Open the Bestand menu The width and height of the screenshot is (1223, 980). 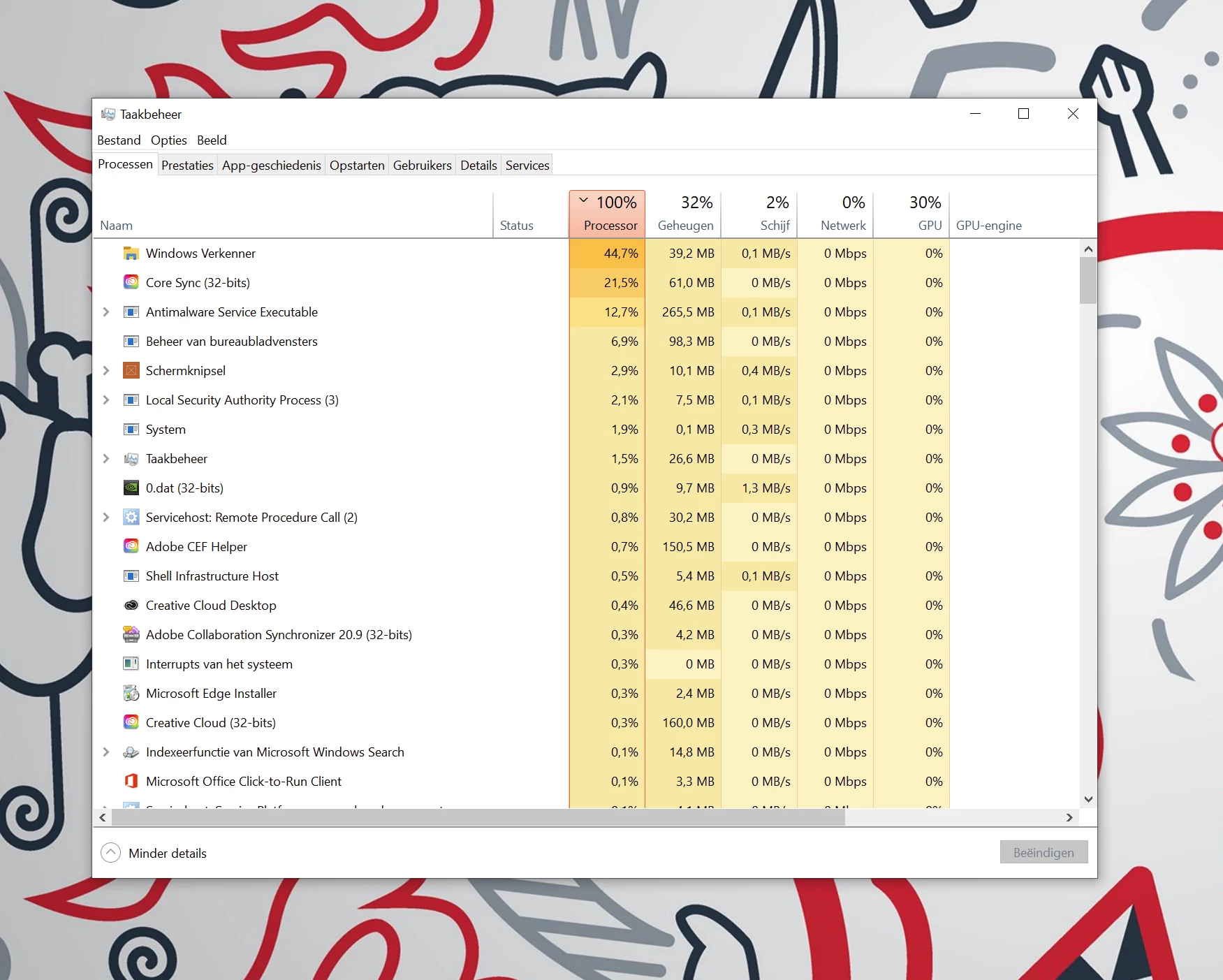[119, 140]
